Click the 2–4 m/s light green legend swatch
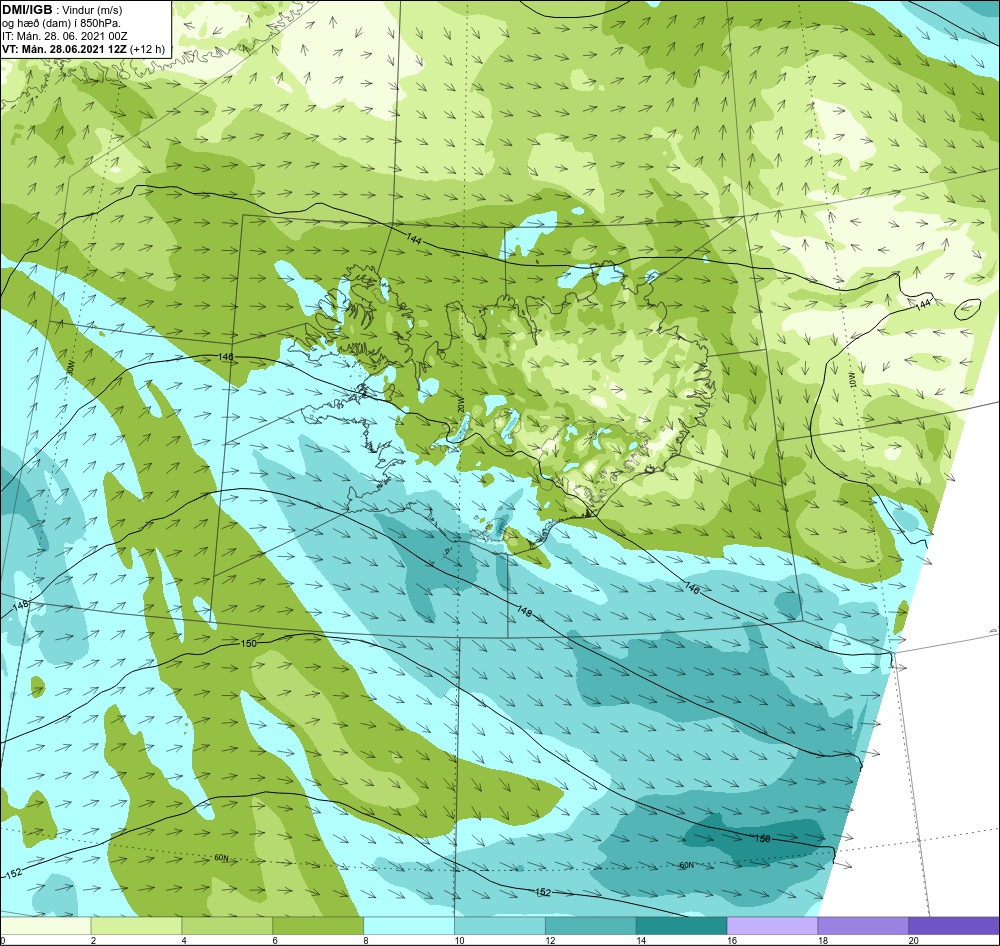This screenshot has height=946, width=1000. [136, 925]
